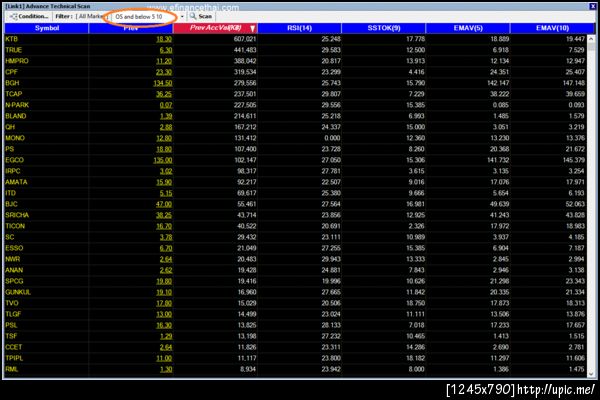This screenshot has height=400, width=600.
Task: Select the MONO symbol
Action: (15, 138)
